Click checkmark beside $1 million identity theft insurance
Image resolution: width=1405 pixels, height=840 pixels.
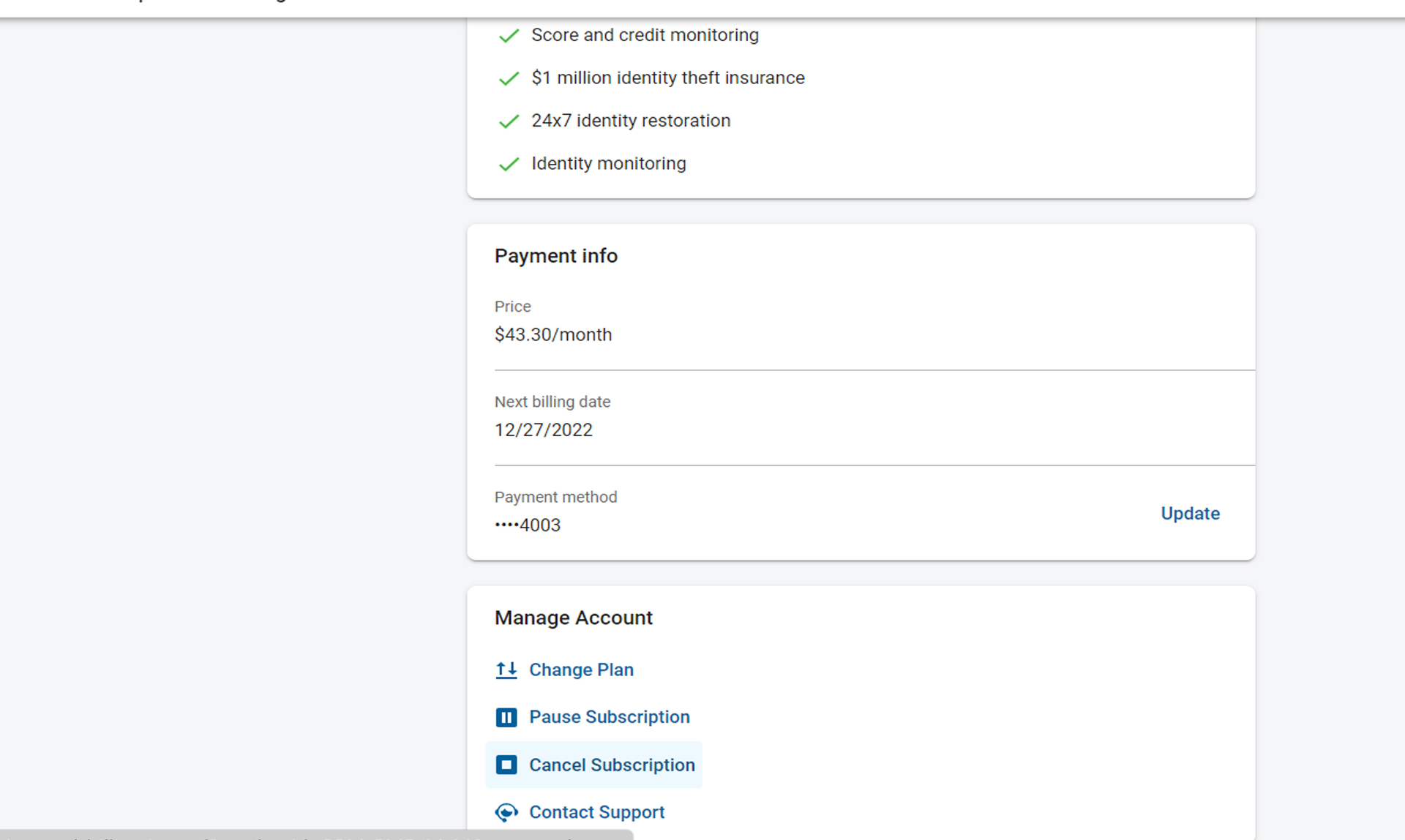pyautogui.click(x=509, y=78)
